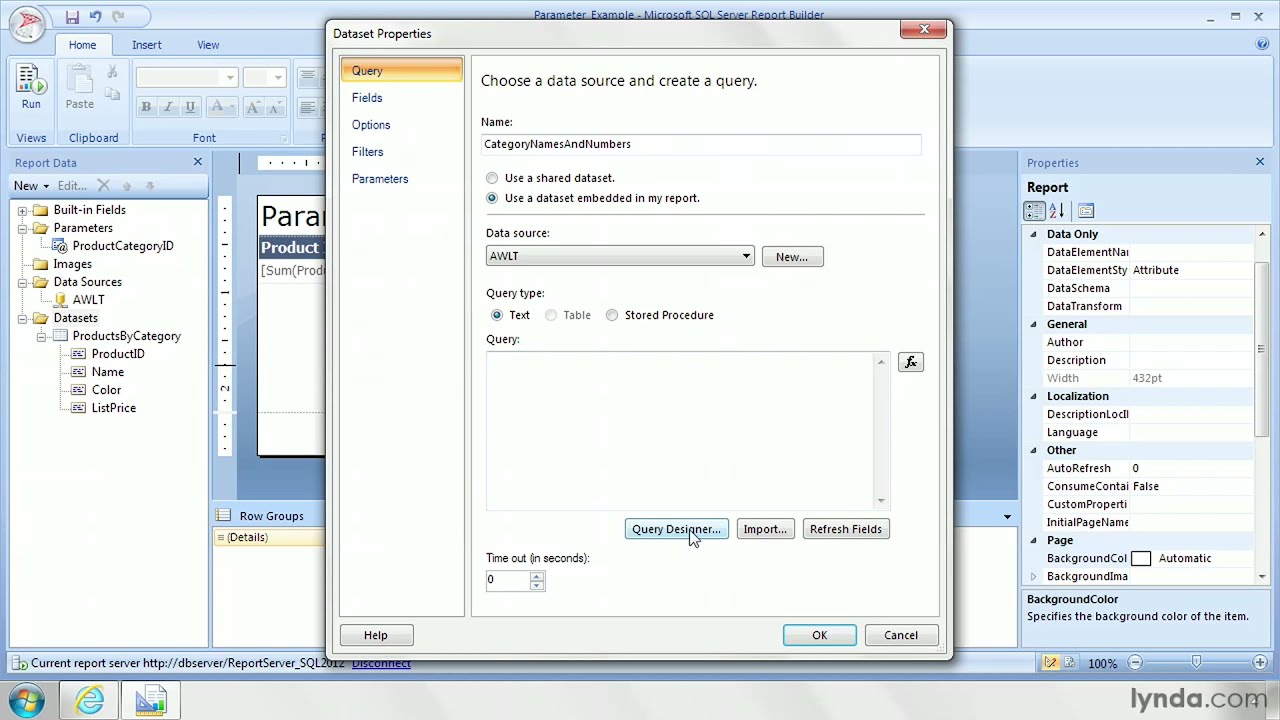Click the New data source button
1280x720 pixels.
pos(792,257)
